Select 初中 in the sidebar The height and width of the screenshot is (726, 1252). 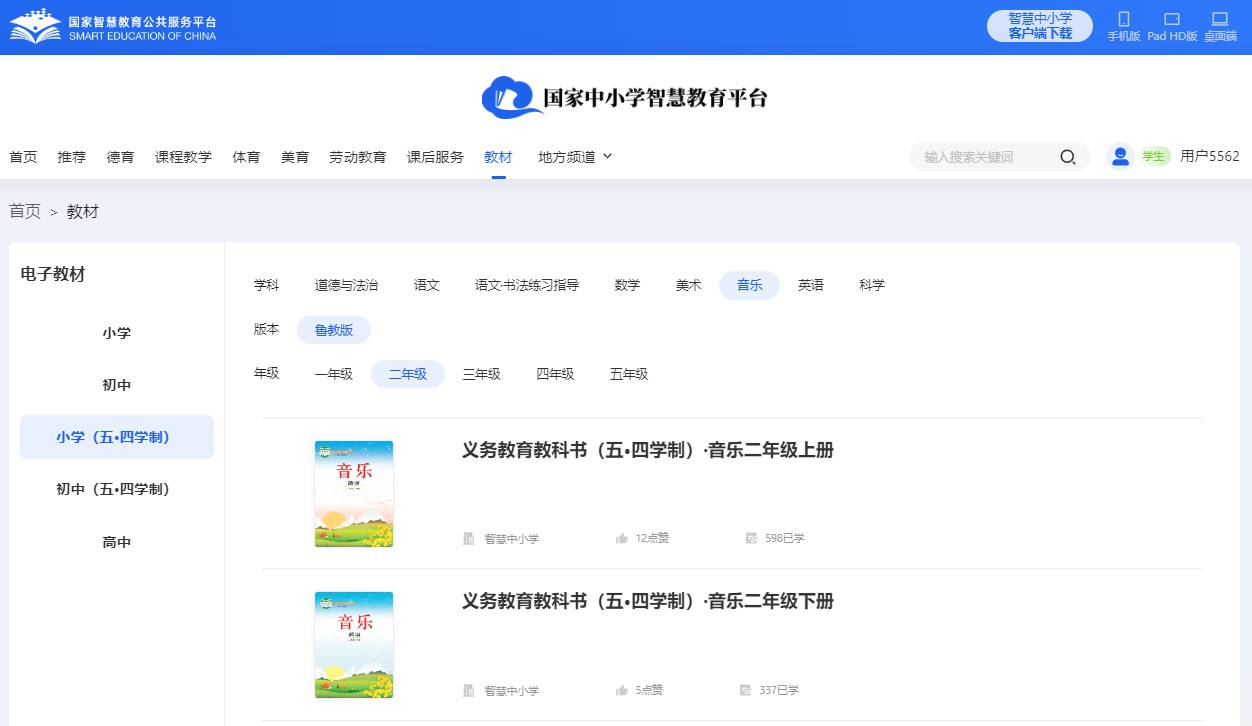pyautogui.click(x=117, y=385)
